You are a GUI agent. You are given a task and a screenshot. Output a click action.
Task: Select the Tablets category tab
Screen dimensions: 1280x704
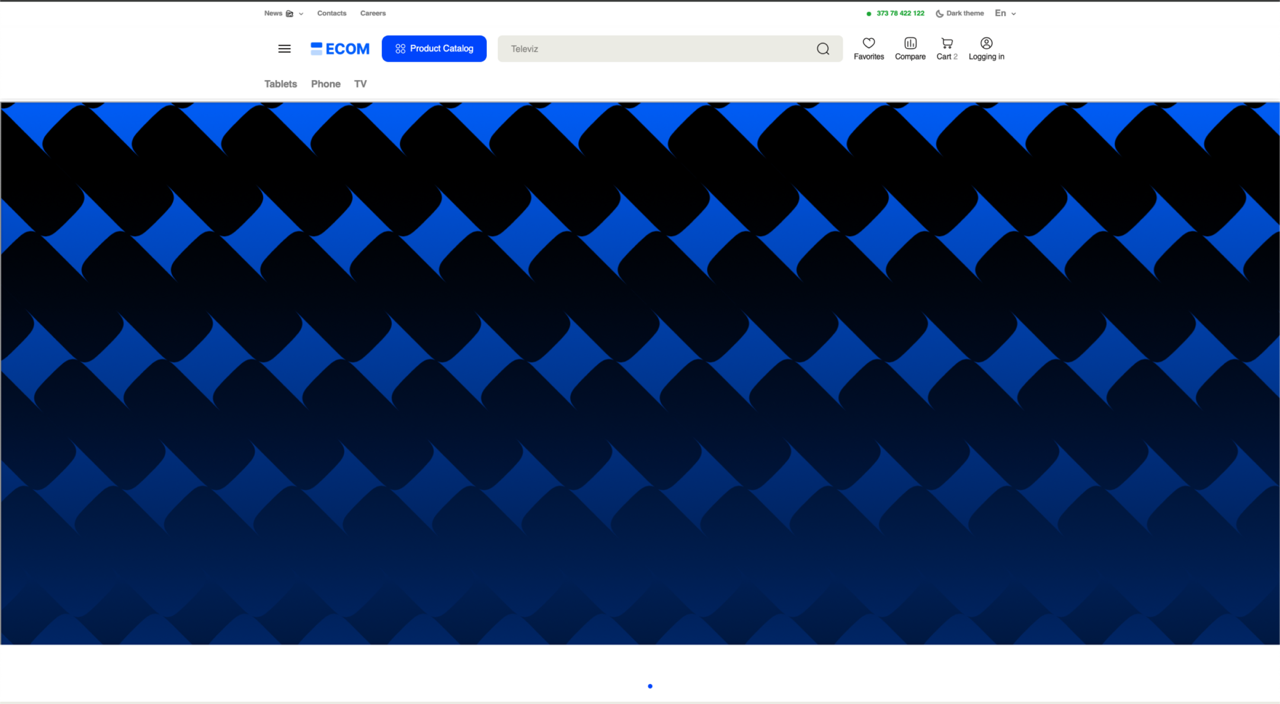tap(281, 84)
